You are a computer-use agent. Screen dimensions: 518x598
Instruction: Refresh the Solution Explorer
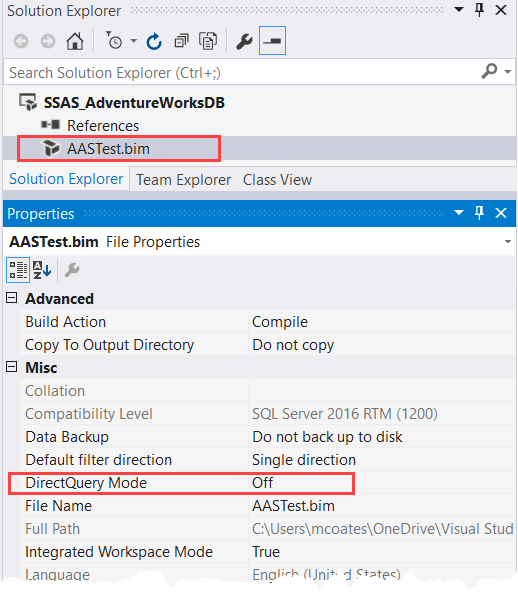pyautogui.click(x=154, y=41)
